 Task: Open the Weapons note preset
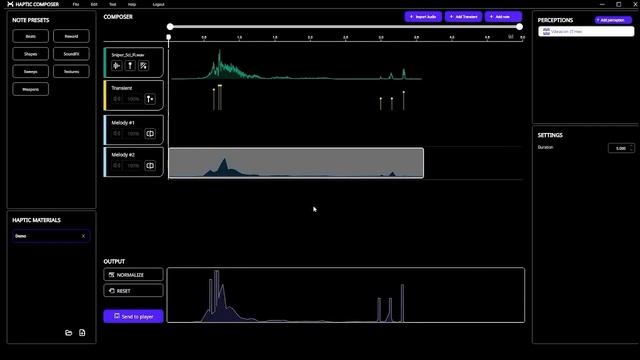pos(31,89)
